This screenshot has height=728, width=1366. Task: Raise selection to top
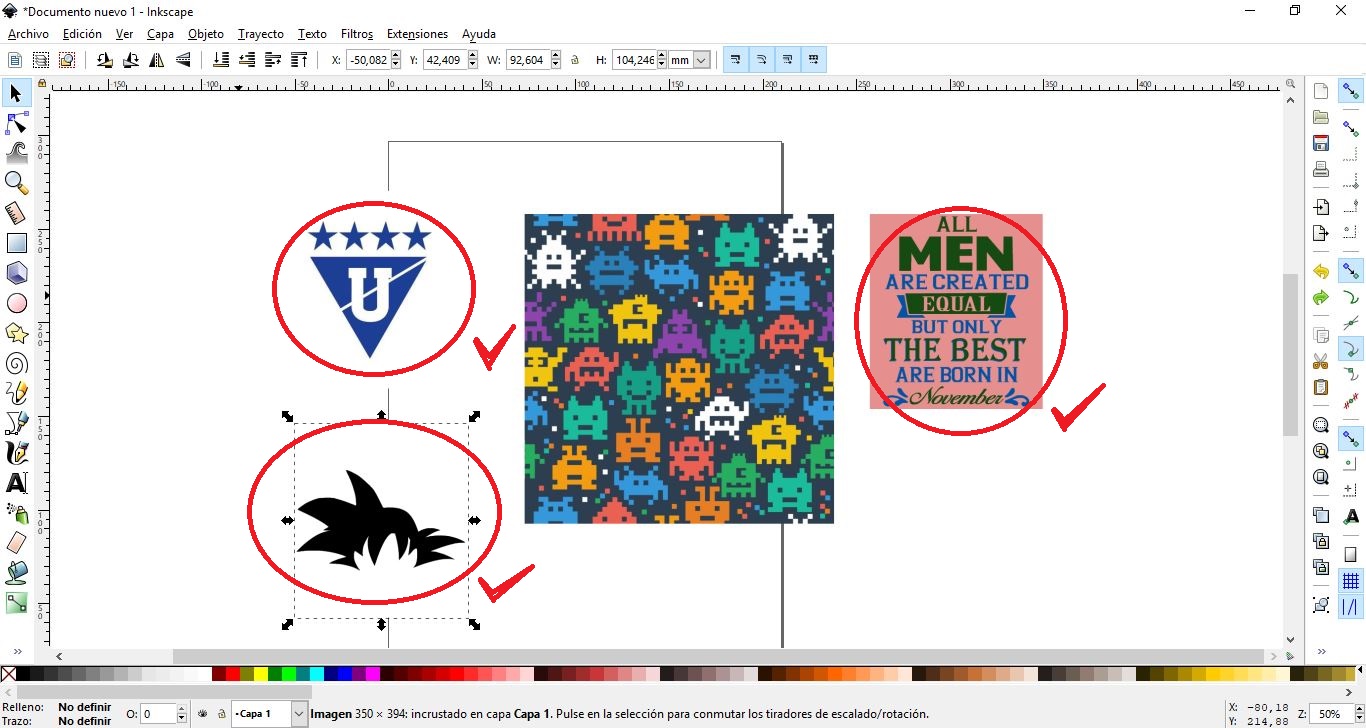[299, 60]
